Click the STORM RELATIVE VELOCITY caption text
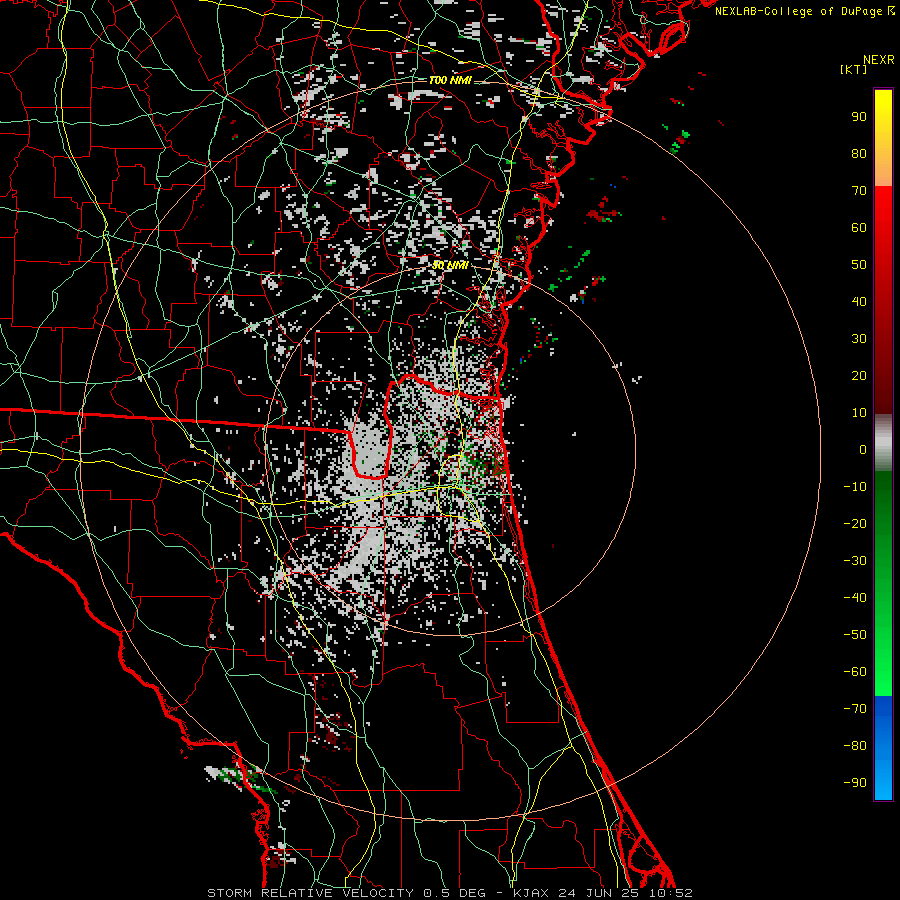 (310, 893)
